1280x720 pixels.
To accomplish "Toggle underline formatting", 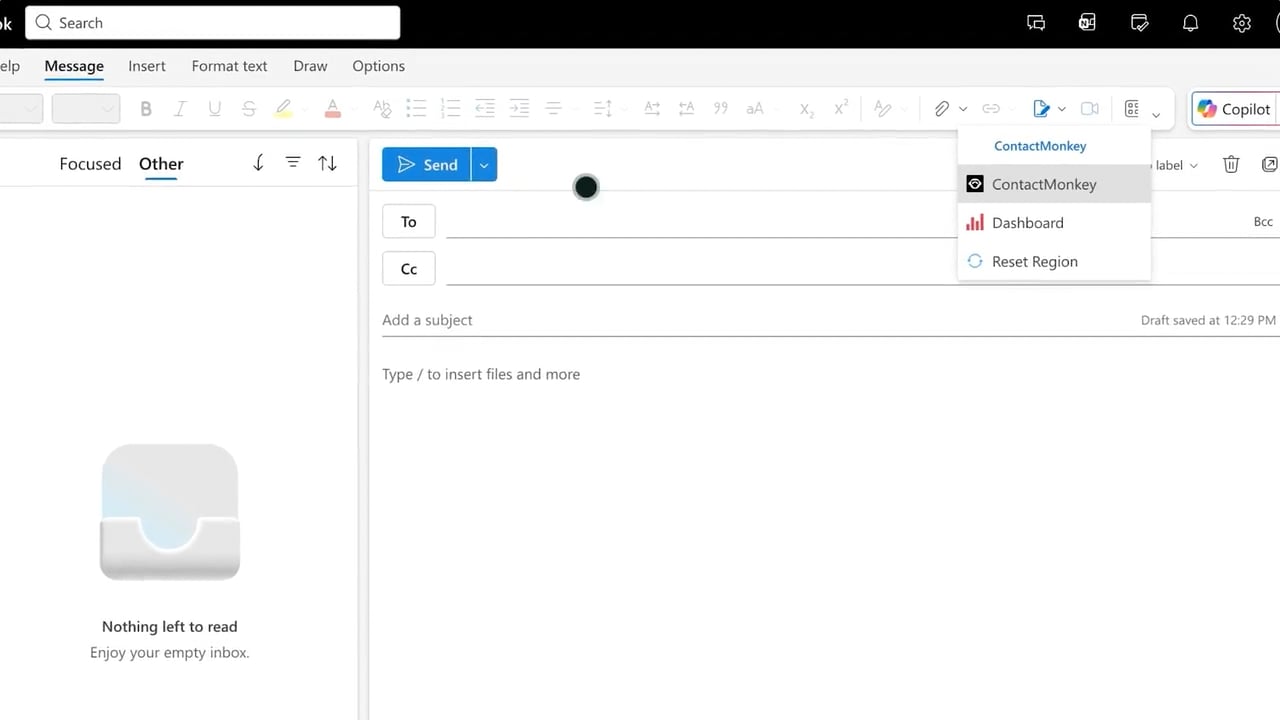I will [214, 109].
